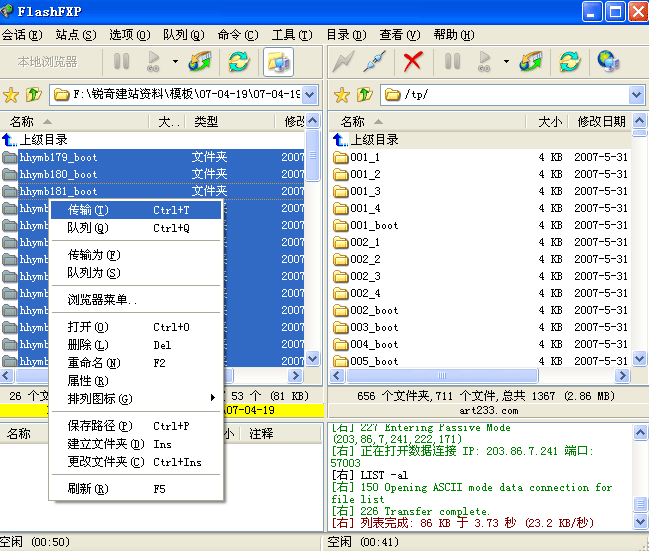Sort remote list by 大小 column header
Image resolution: width=649 pixels, height=551 pixels.
pyautogui.click(x=547, y=122)
